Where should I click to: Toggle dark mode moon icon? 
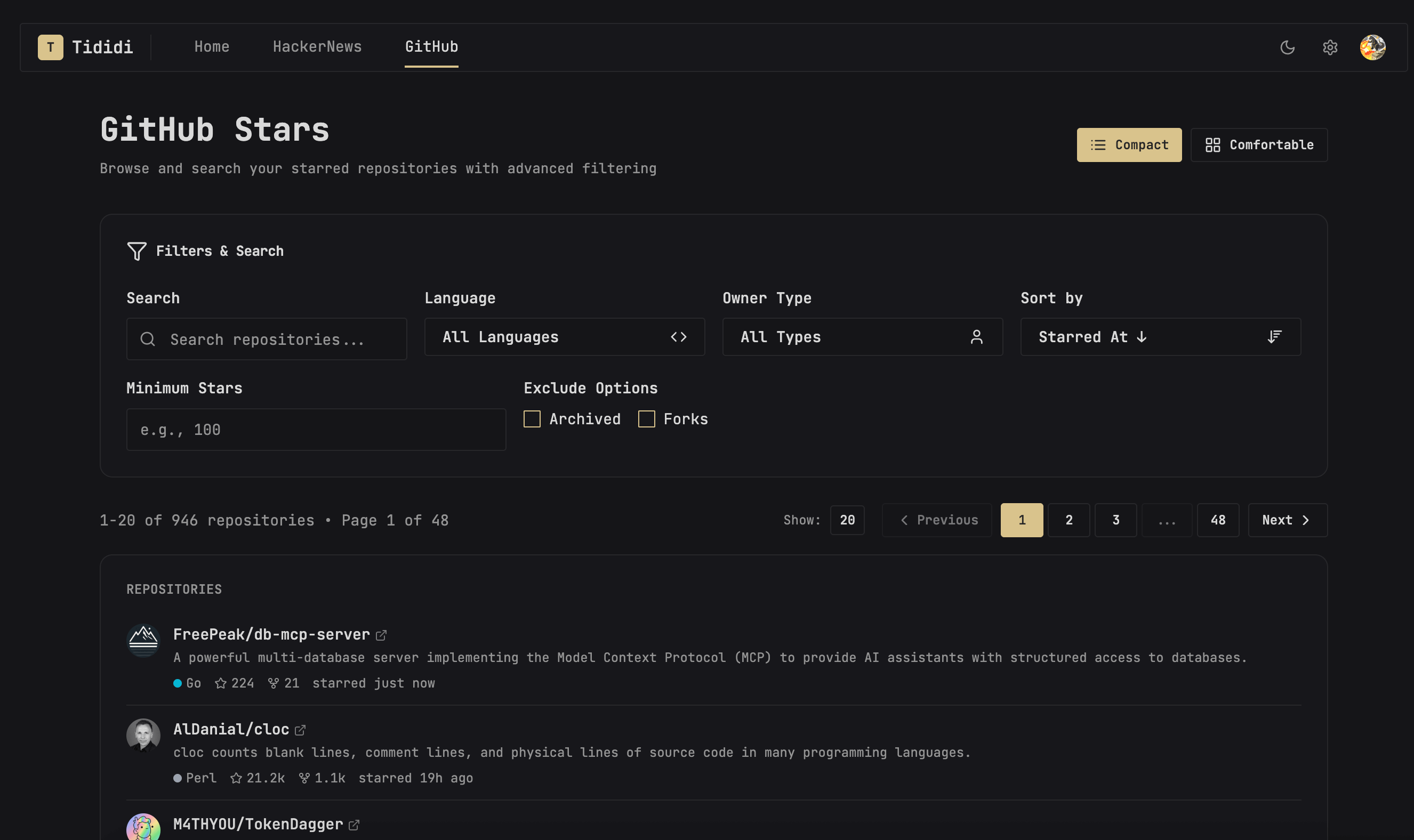[x=1287, y=47]
